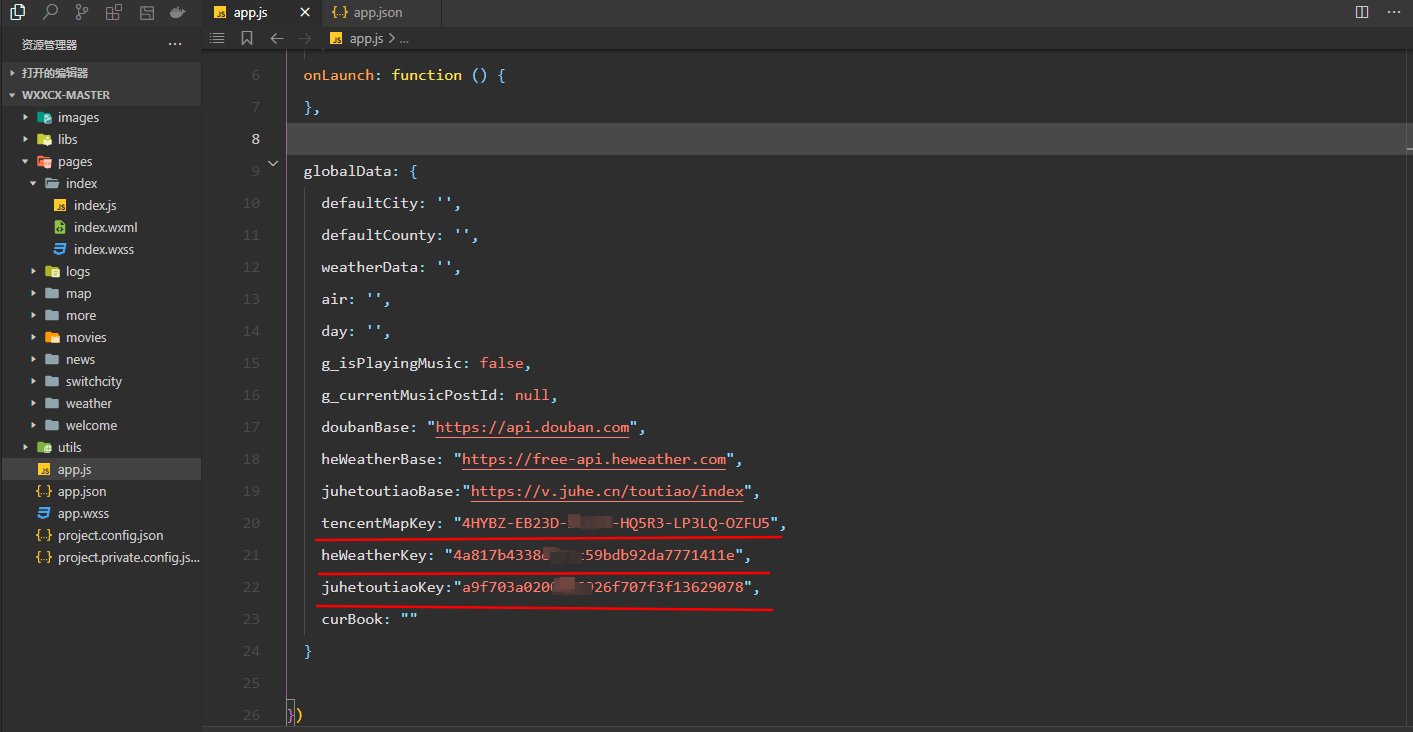Image resolution: width=1413 pixels, height=732 pixels.
Task: Expand the map folder
Action: click(x=100, y=293)
